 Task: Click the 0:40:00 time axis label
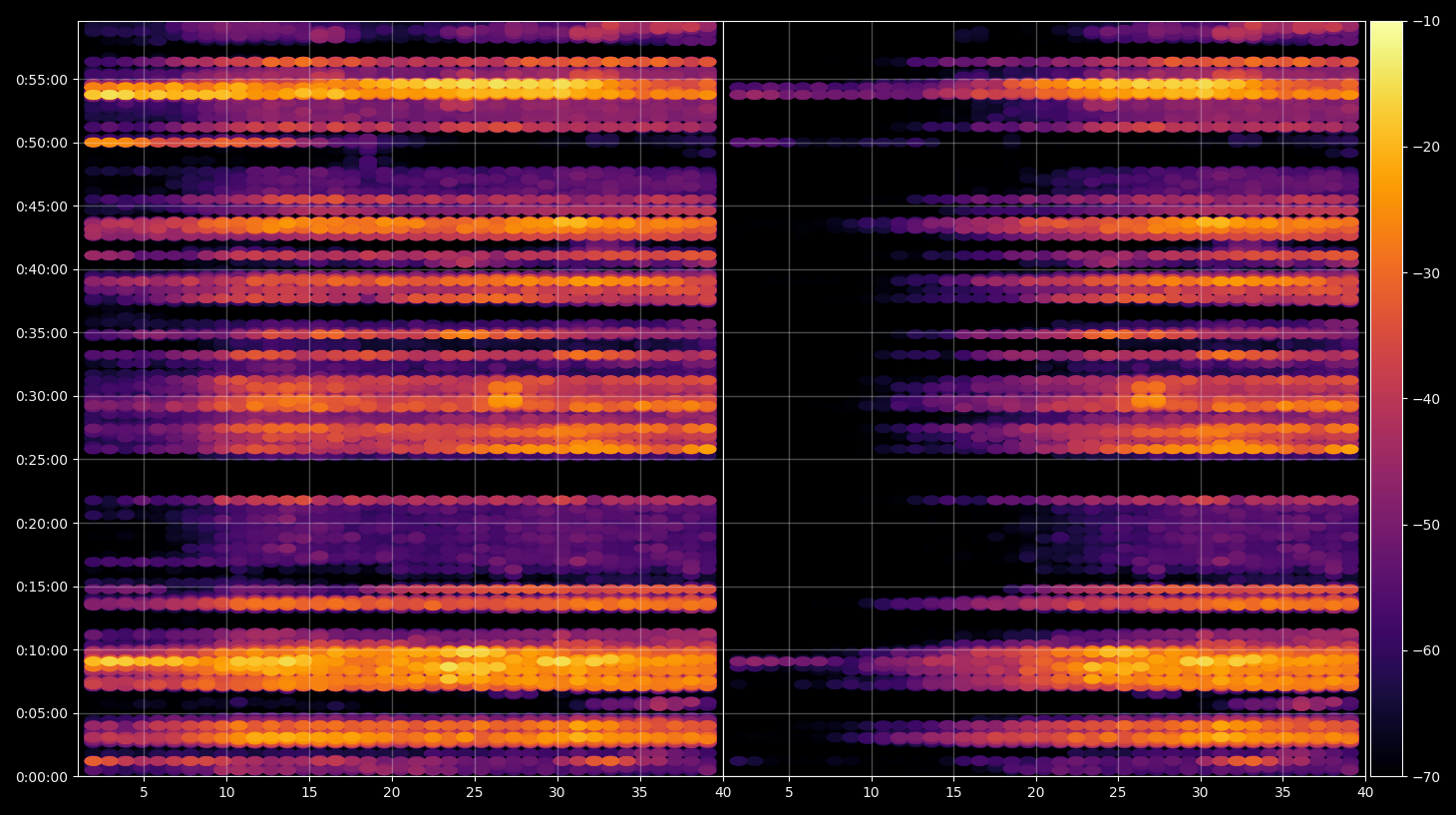[x=42, y=269]
